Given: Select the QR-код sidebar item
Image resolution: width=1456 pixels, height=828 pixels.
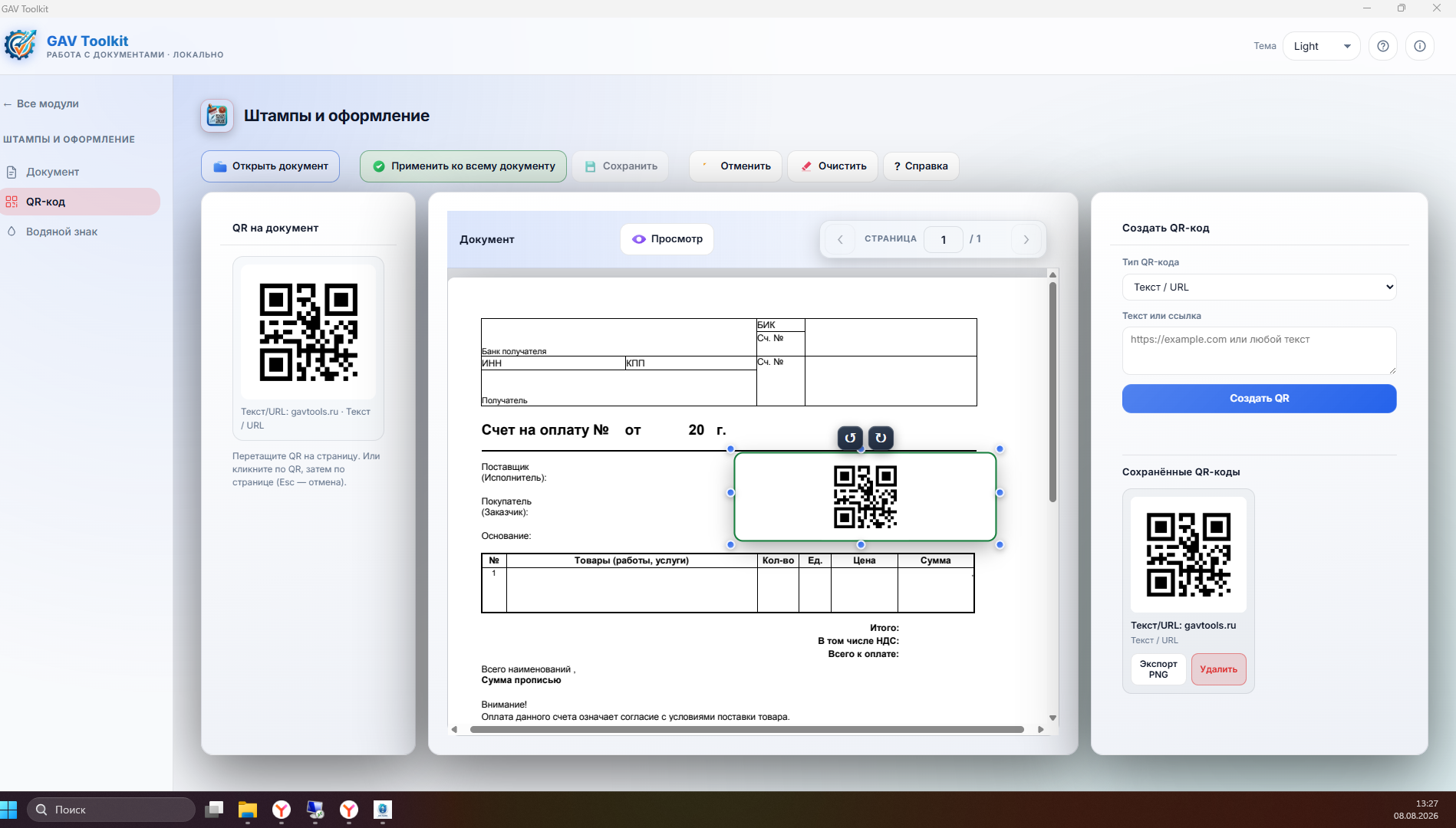Looking at the screenshot, I should (x=81, y=202).
